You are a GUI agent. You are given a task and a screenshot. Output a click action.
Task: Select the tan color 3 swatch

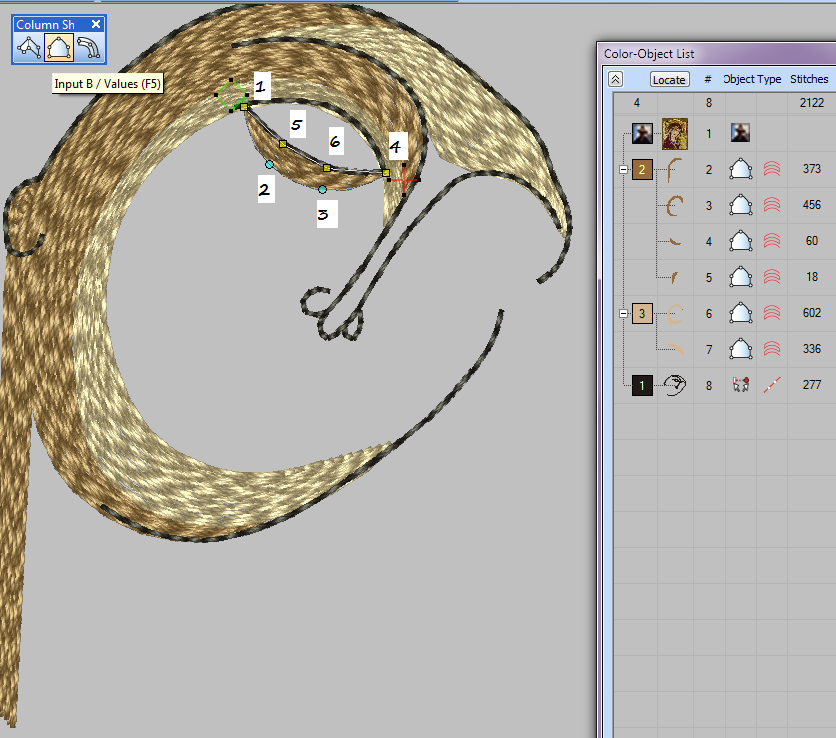[x=641, y=313]
